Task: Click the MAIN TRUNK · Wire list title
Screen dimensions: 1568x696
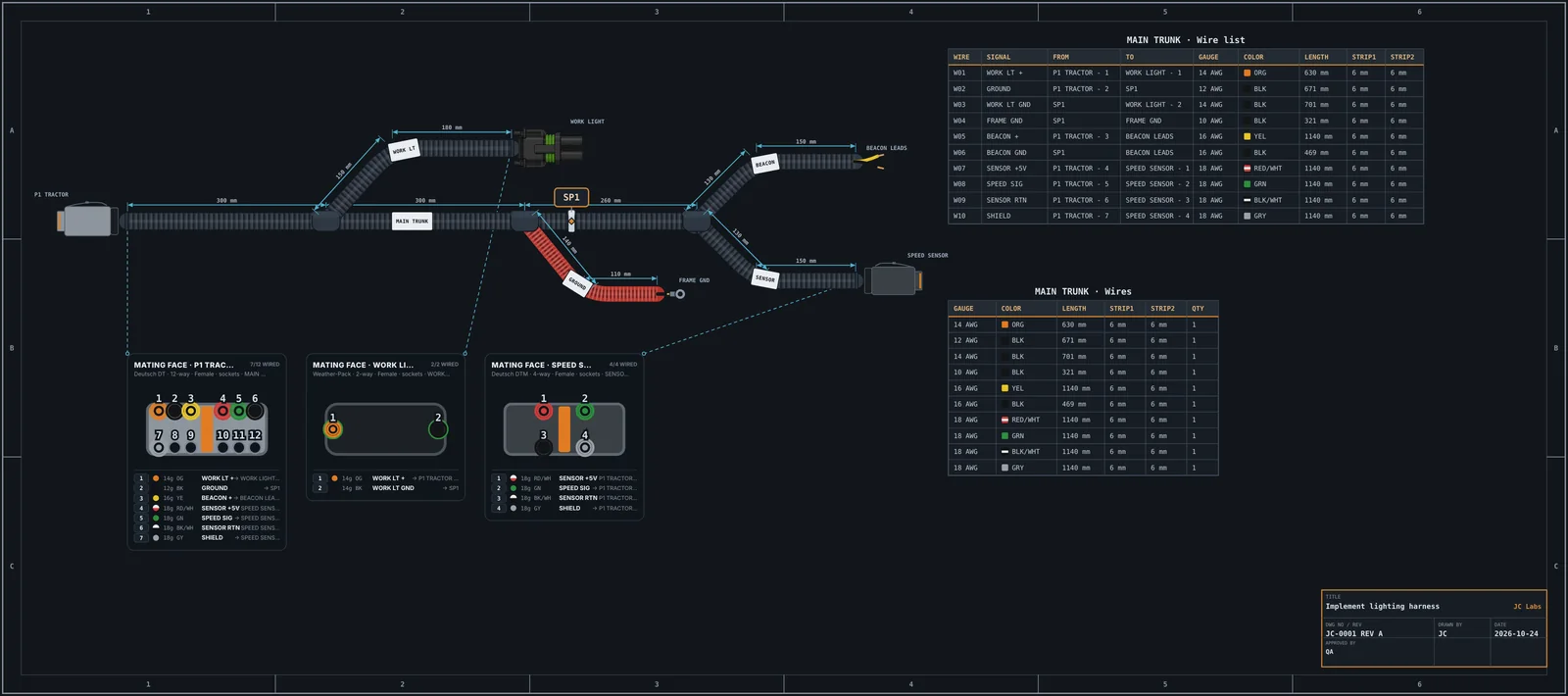Action: click(1186, 40)
